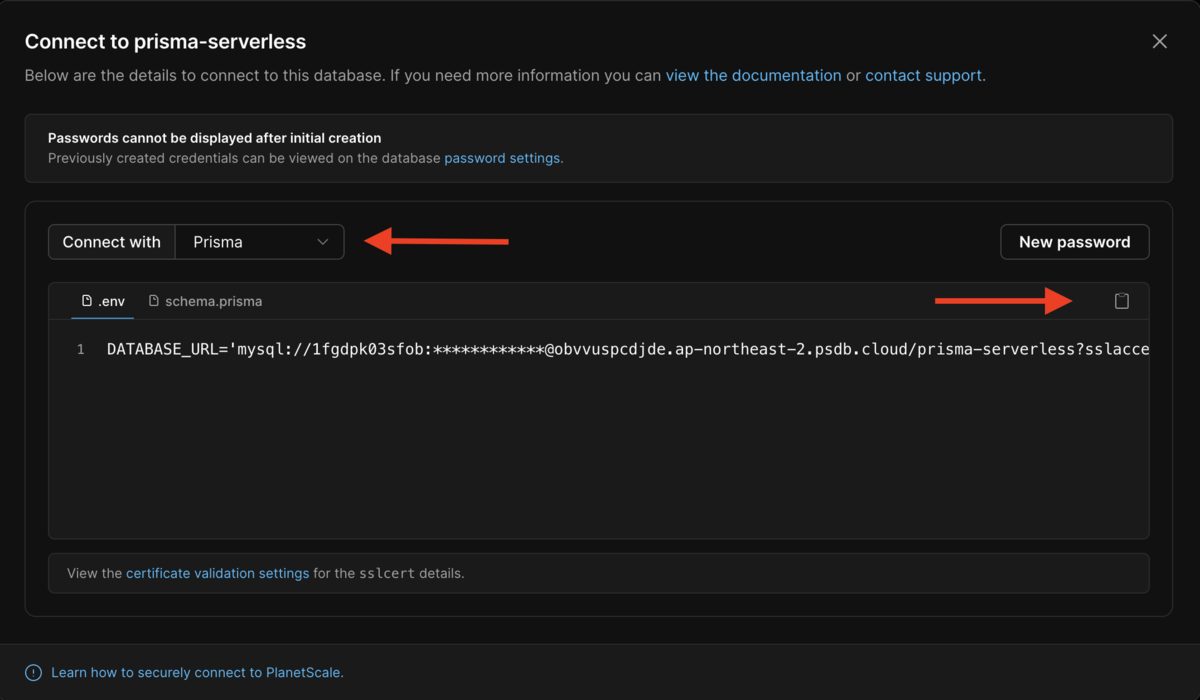Open Learn how to securely connect link
1200x700 pixels.
point(197,673)
